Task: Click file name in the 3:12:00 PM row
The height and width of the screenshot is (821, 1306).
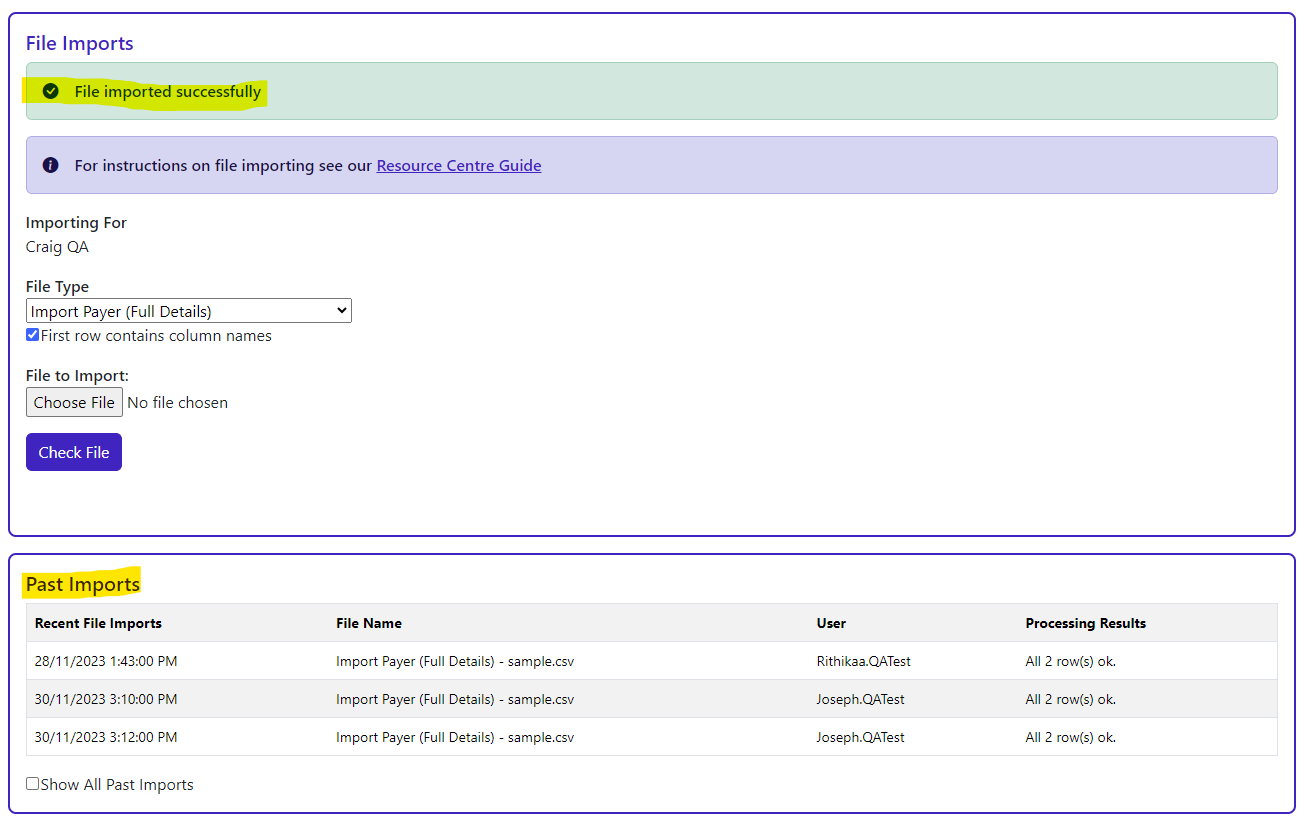Action: coord(455,737)
